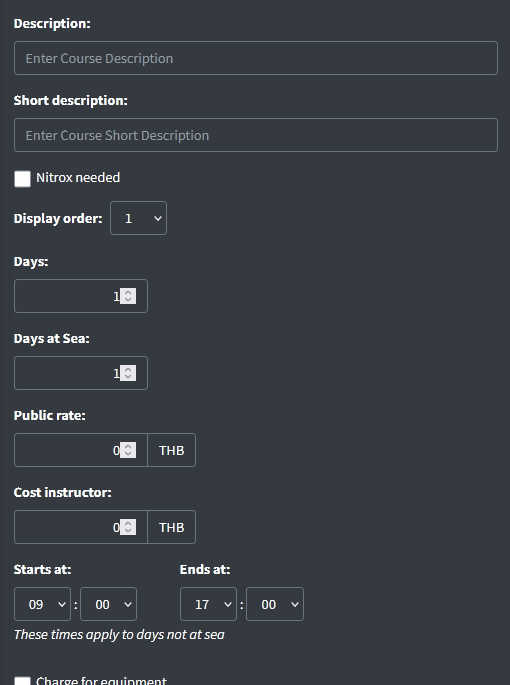Screen dimensions: 510x685
Task: Decrease the Days value with down arrow
Action: [128, 300]
